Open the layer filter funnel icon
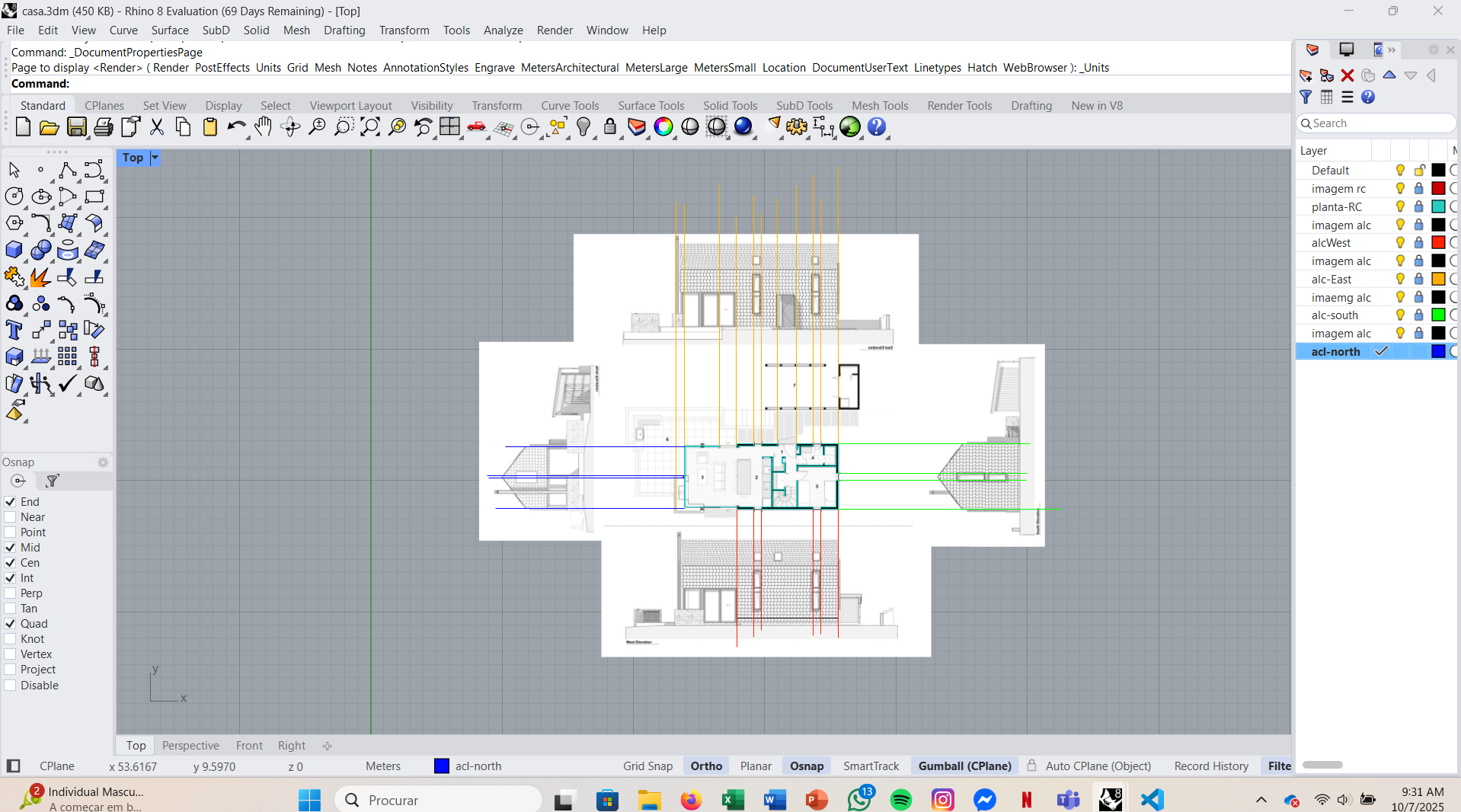The image size is (1461, 812). coord(1306,97)
